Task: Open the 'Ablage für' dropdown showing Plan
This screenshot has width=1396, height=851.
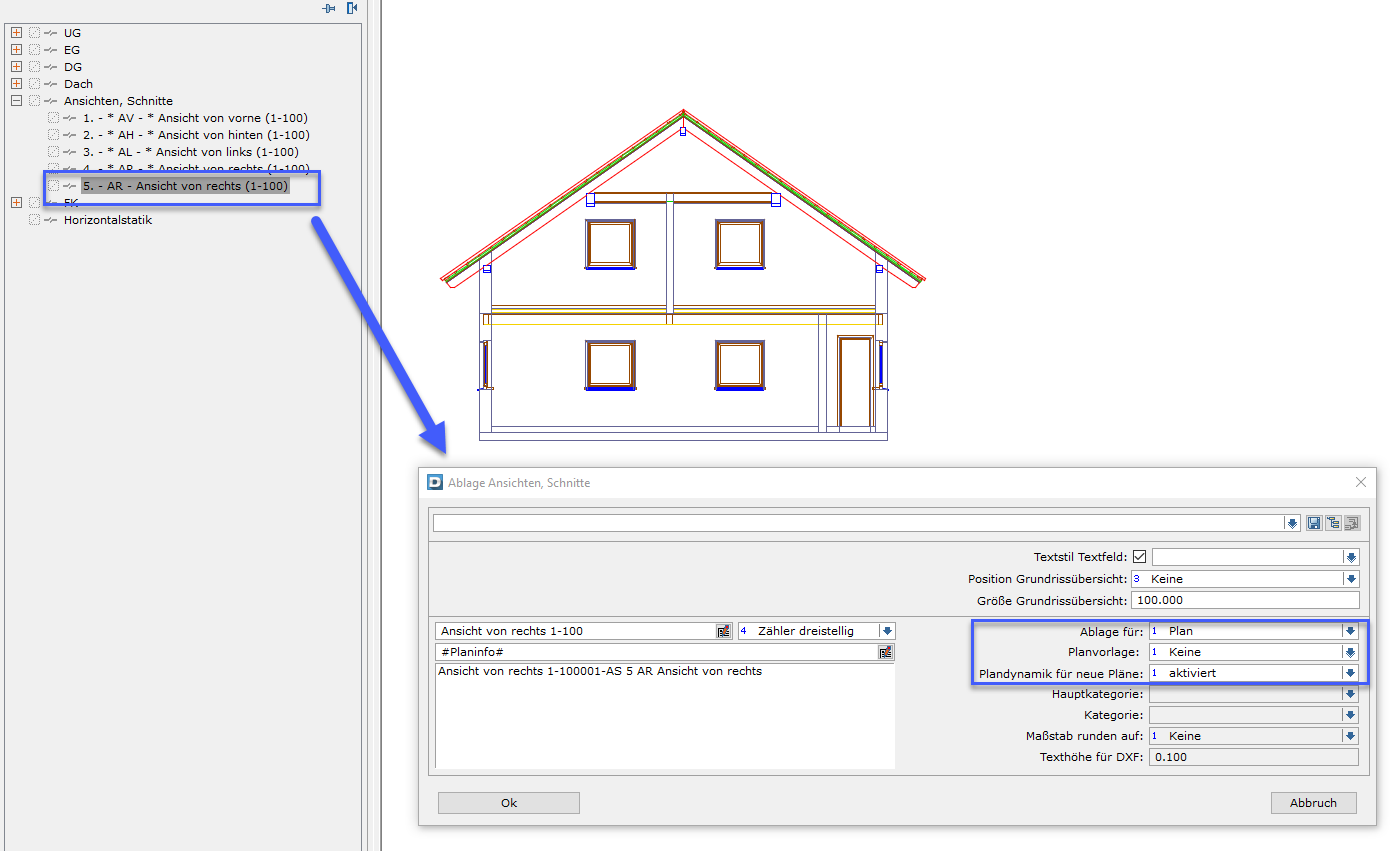Action: click(x=1349, y=631)
